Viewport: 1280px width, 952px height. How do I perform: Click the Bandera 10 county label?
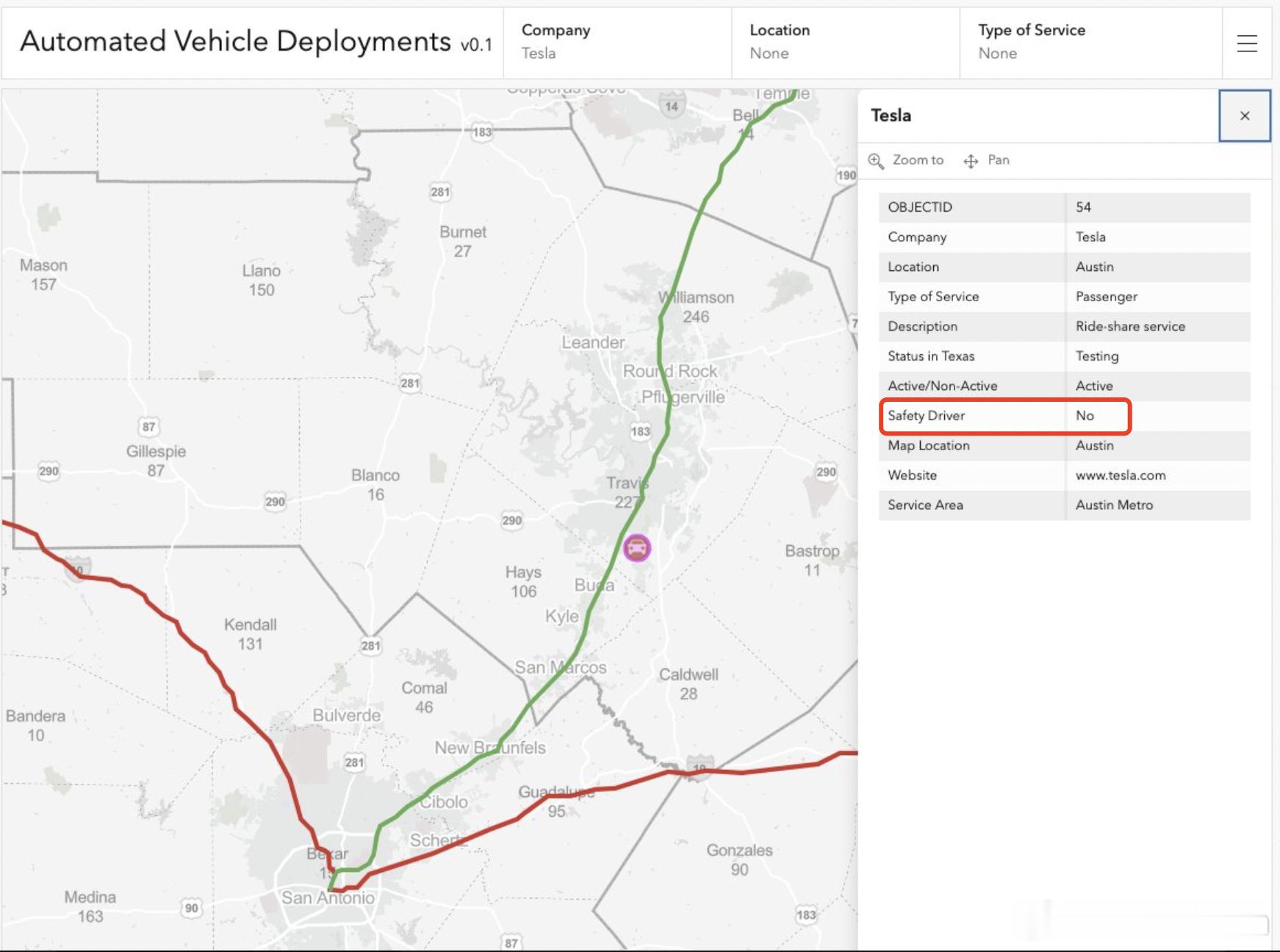click(35, 725)
